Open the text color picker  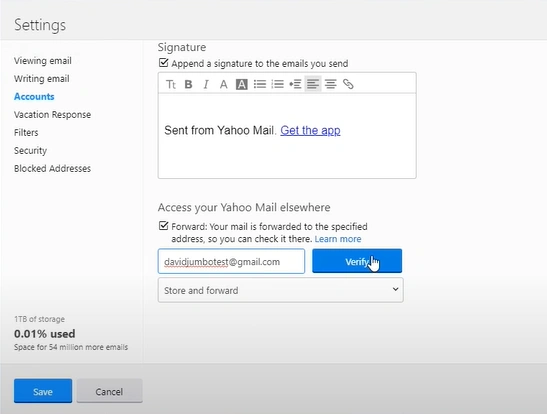224,84
